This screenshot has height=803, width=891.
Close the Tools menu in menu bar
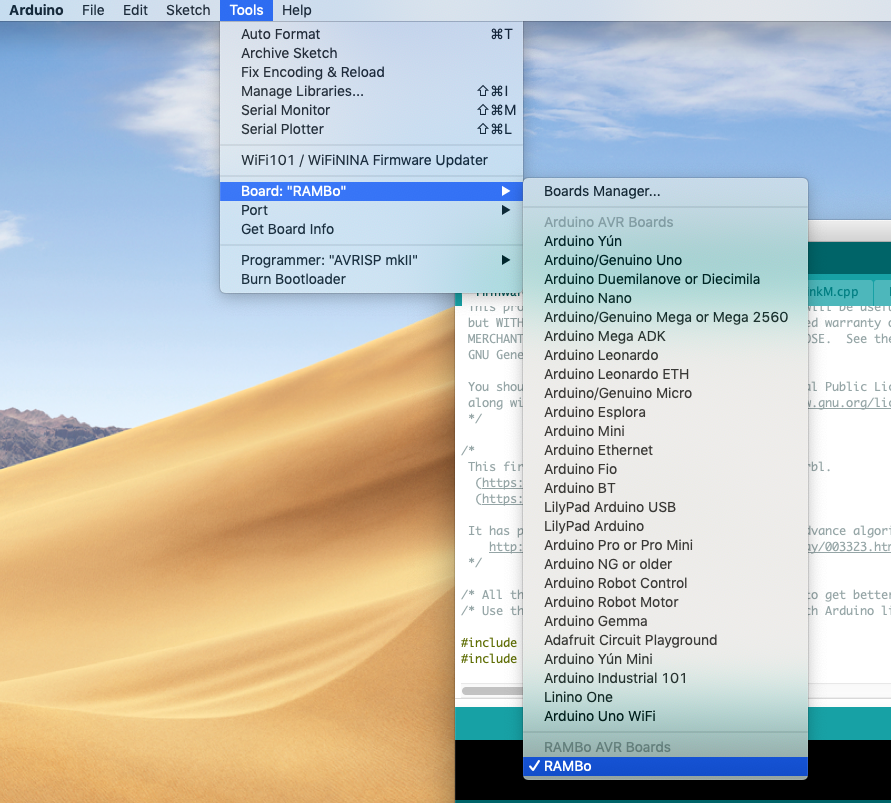click(246, 10)
